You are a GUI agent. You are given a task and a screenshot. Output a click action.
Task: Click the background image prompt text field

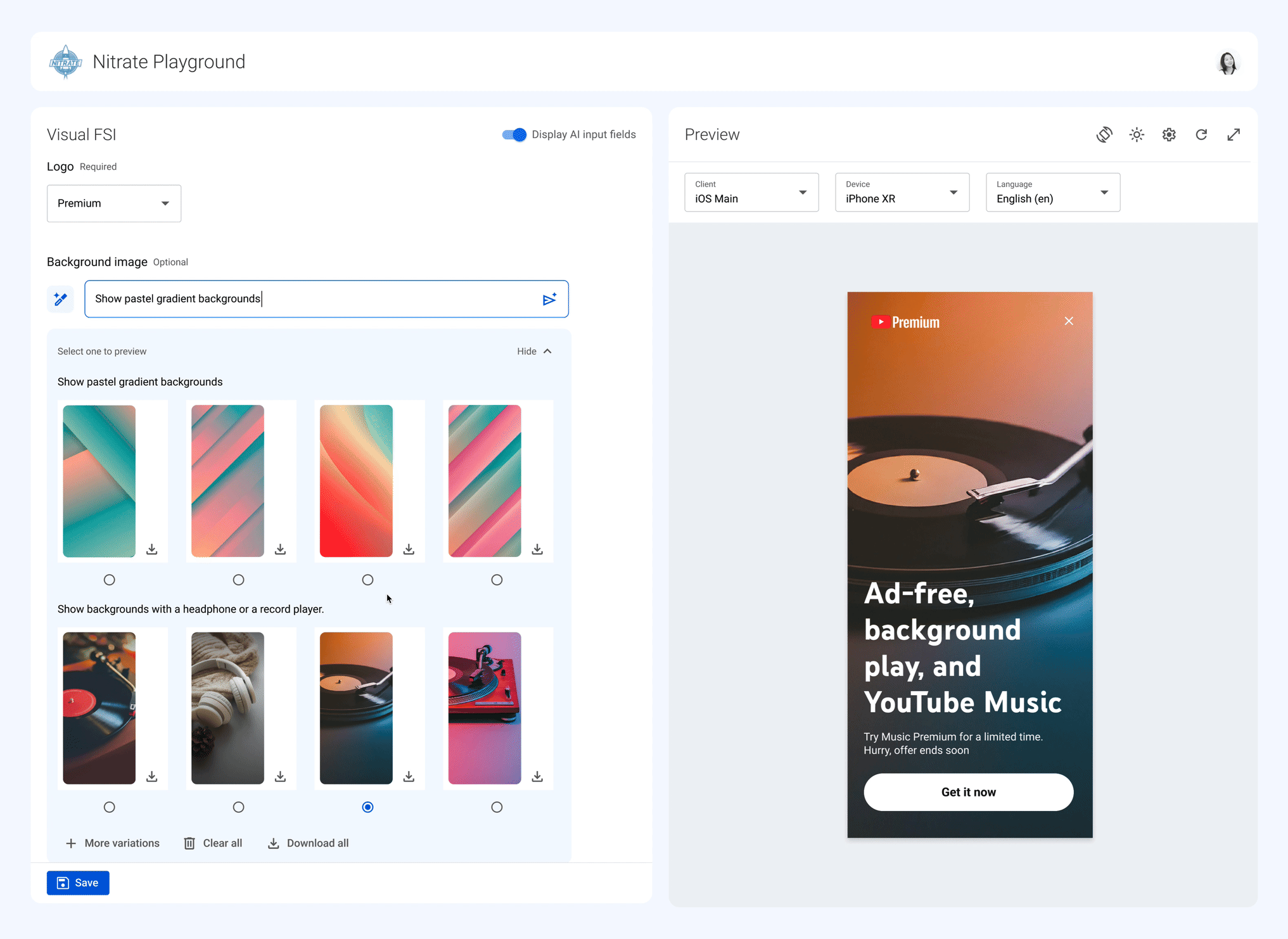coord(310,299)
